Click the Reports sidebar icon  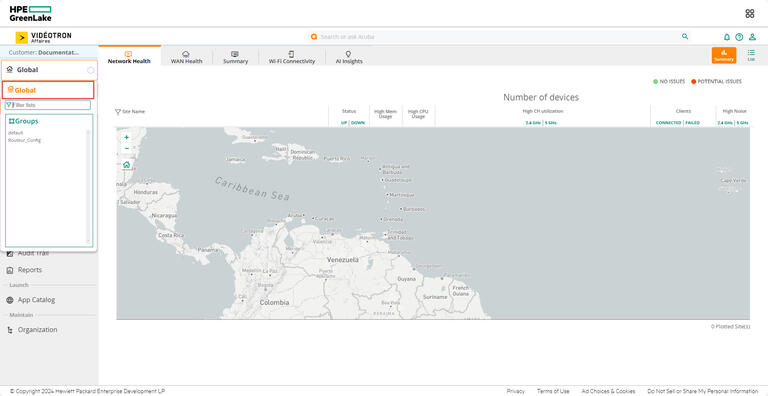(x=10, y=270)
